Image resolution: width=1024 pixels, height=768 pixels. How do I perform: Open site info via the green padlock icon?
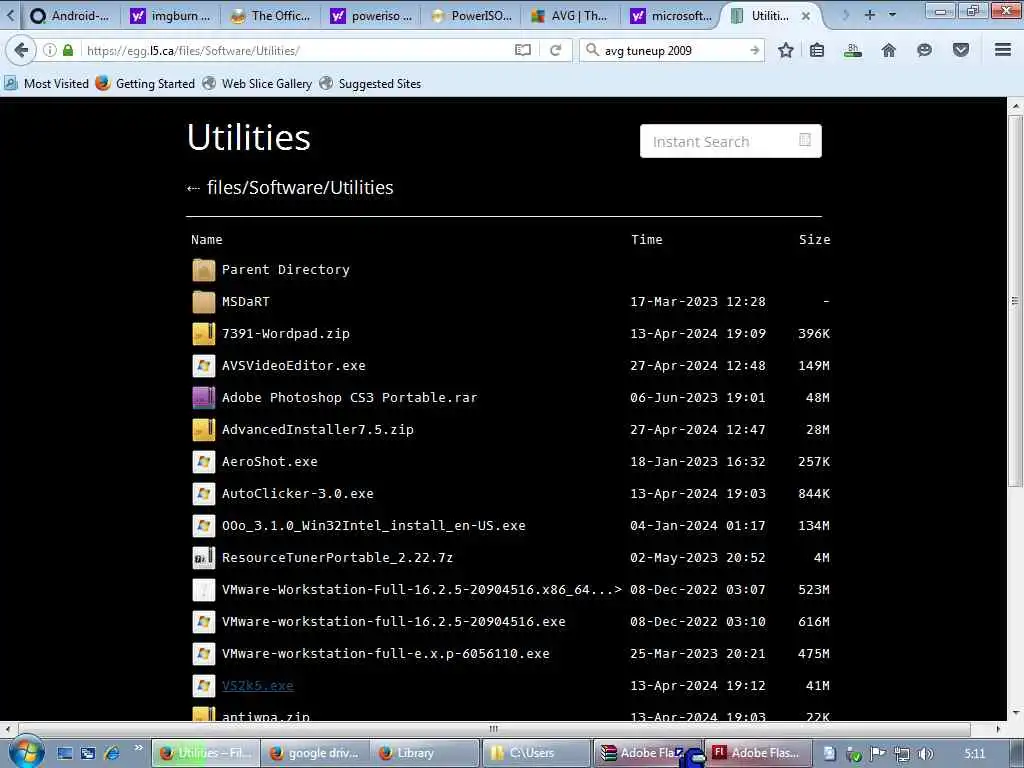68,50
